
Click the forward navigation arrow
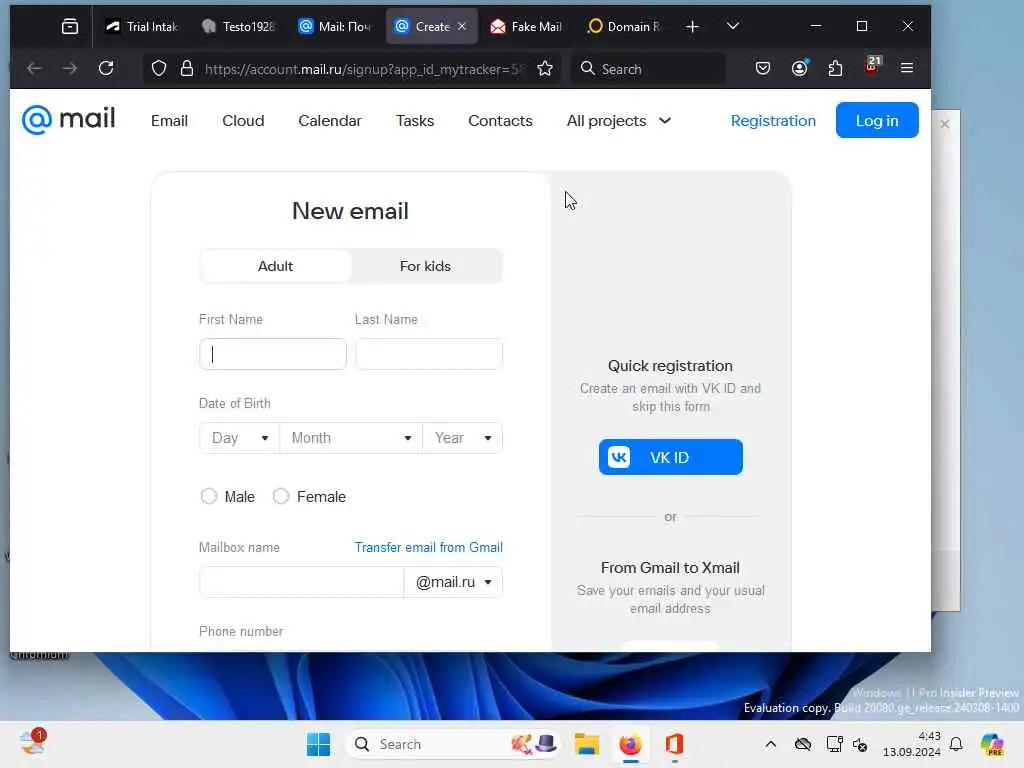tap(70, 68)
